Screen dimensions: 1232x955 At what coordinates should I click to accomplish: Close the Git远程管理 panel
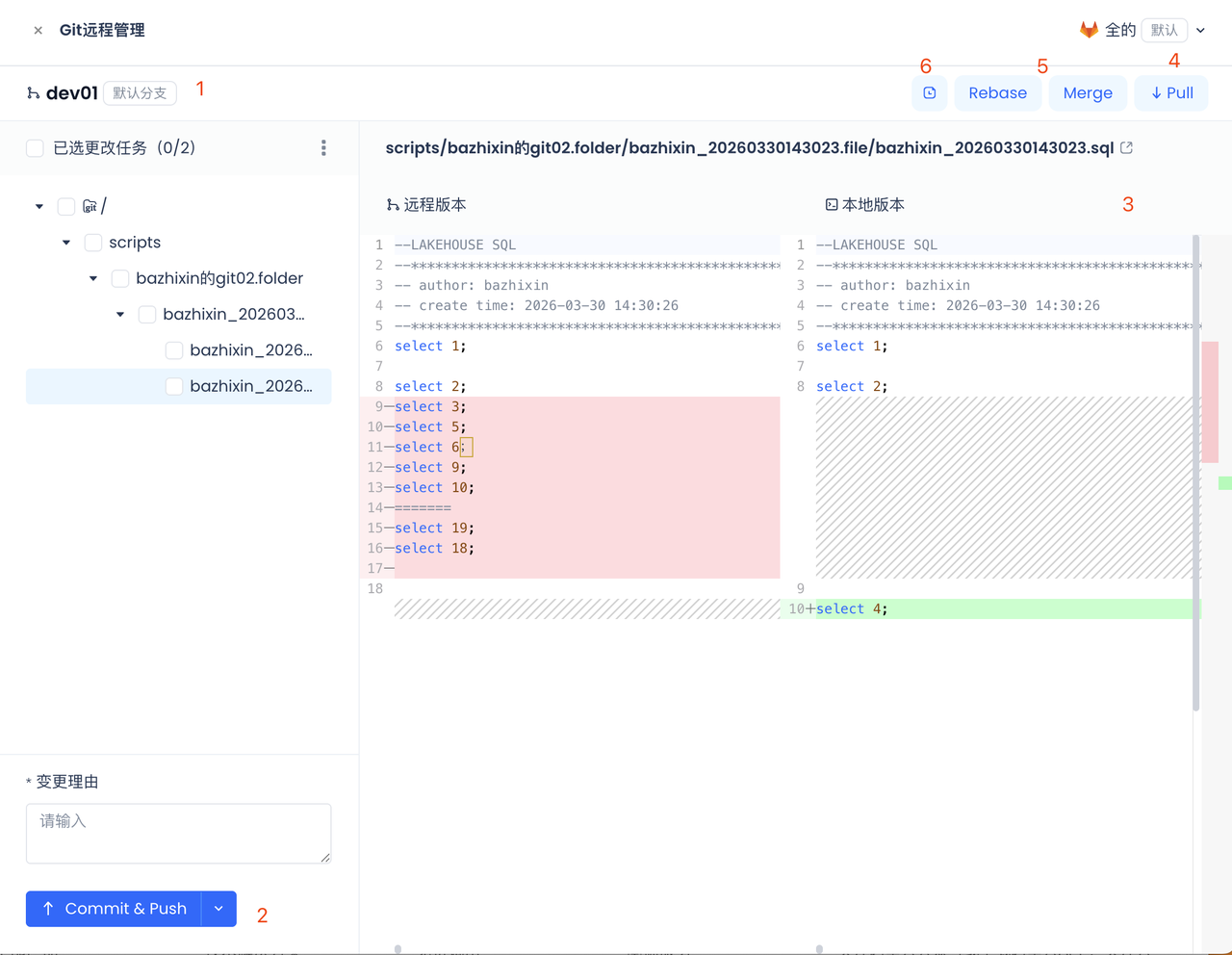point(38,31)
